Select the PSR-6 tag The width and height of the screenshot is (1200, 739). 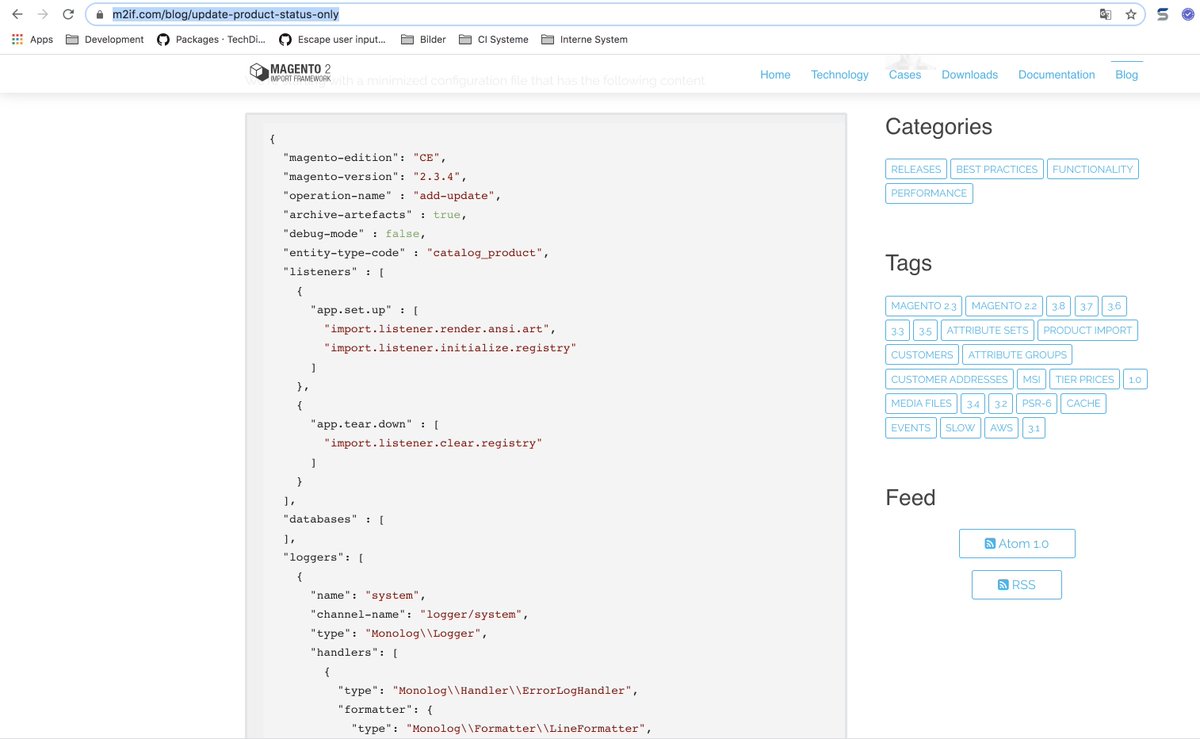coord(1037,403)
